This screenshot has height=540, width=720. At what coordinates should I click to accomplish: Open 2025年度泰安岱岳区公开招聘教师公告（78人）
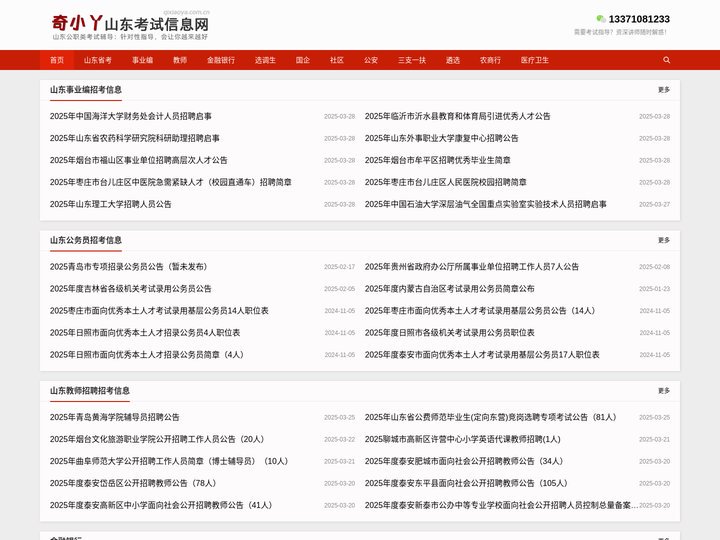pyautogui.click(x=133, y=484)
